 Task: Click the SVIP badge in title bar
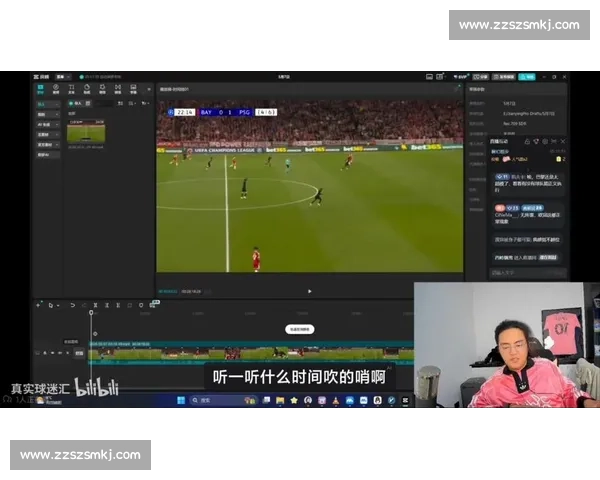point(461,77)
